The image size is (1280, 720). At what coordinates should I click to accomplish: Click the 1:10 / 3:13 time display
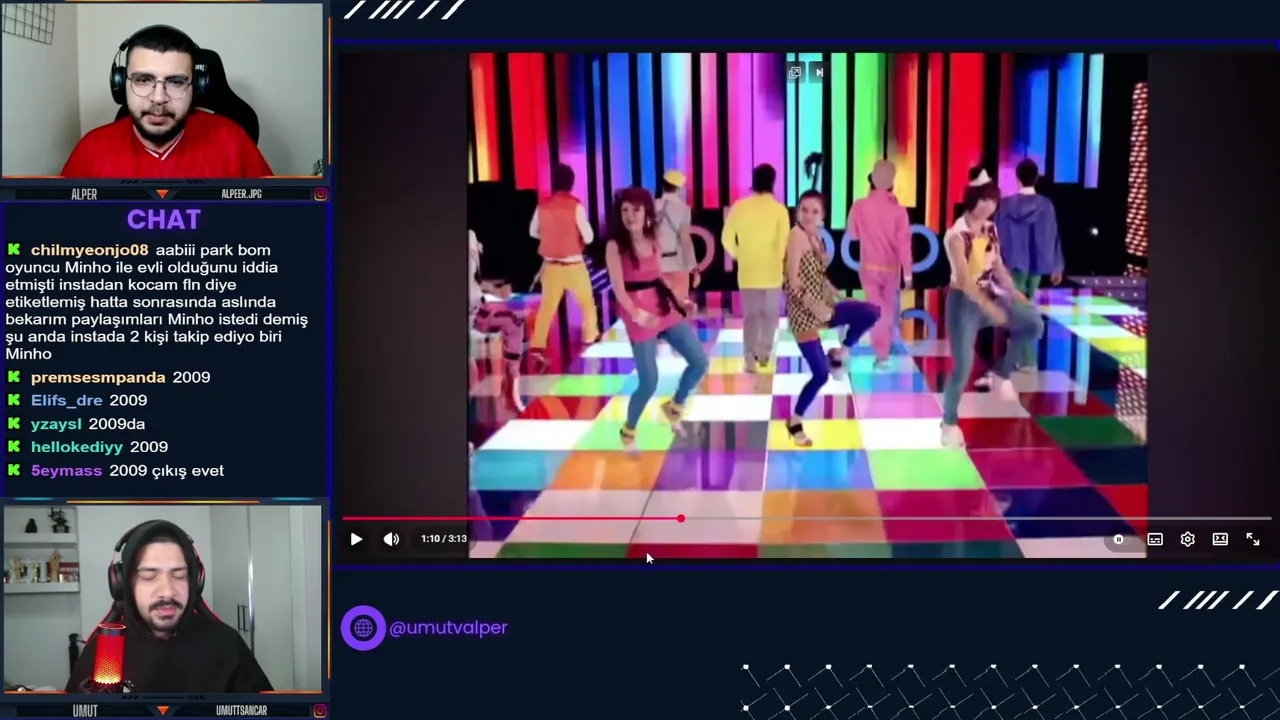[x=444, y=538]
